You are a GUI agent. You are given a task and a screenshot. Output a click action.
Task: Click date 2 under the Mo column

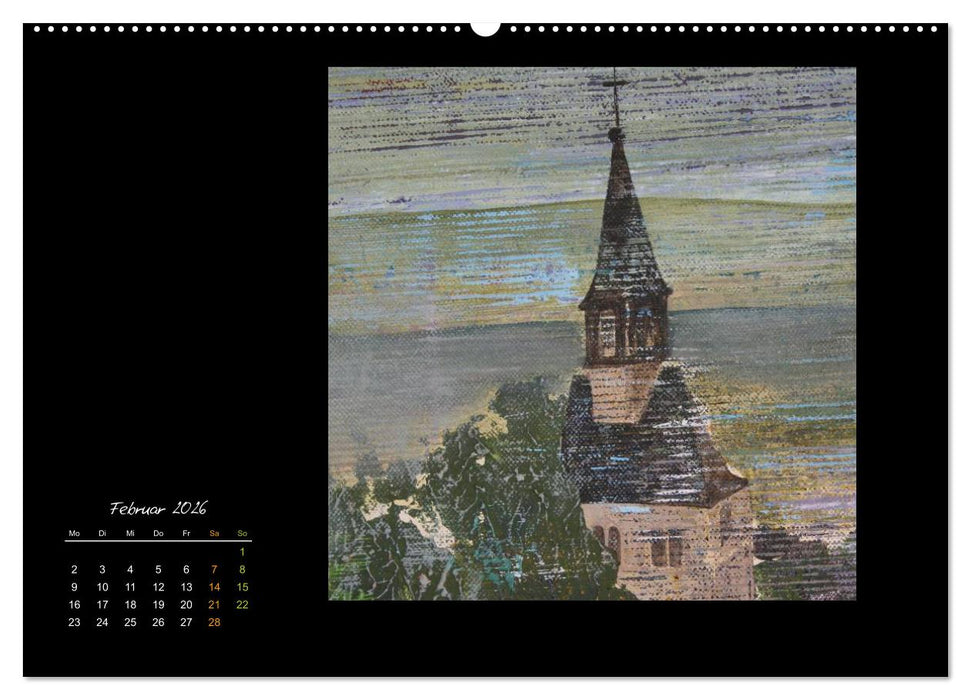pos(73,568)
